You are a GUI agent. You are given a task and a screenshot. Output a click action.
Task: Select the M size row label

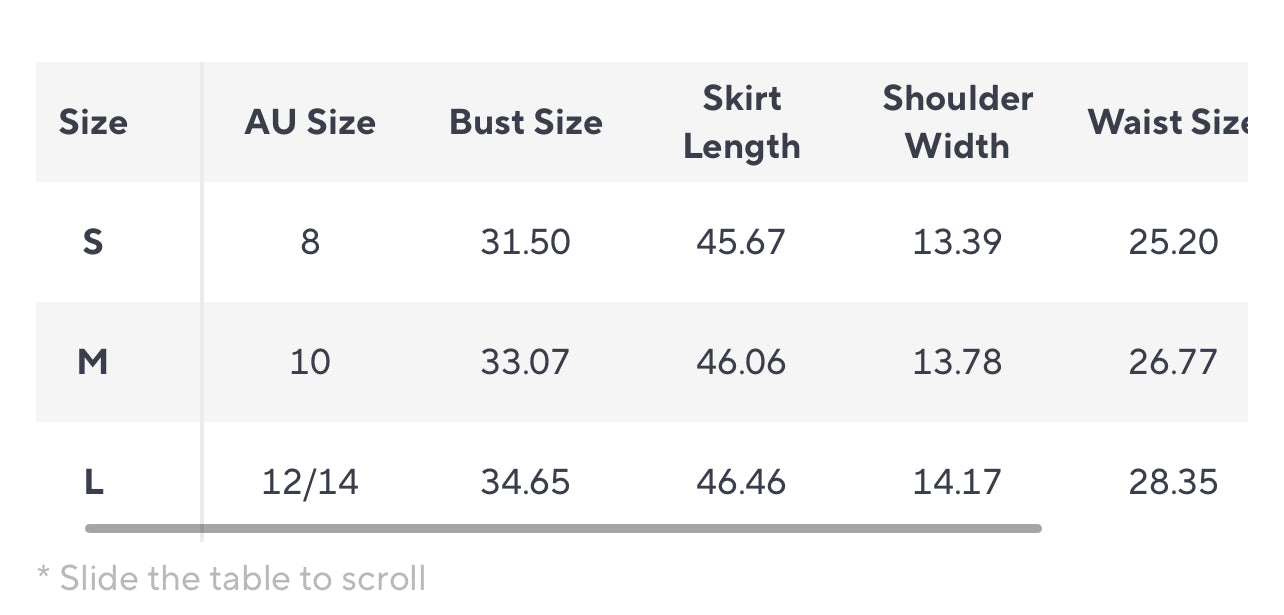pyautogui.click(x=93, y=362)
